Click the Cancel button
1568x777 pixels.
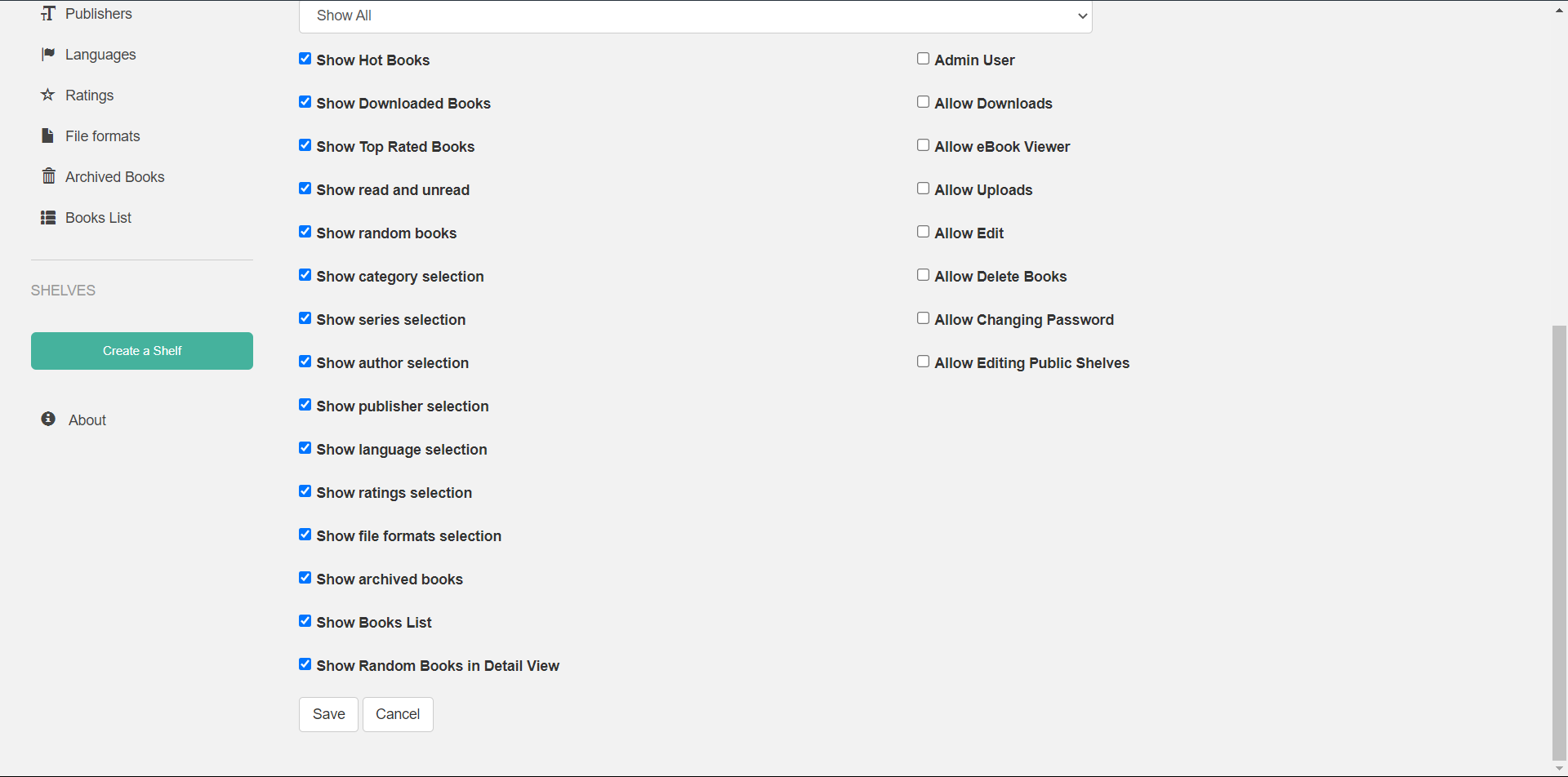(x=398, y=714)
